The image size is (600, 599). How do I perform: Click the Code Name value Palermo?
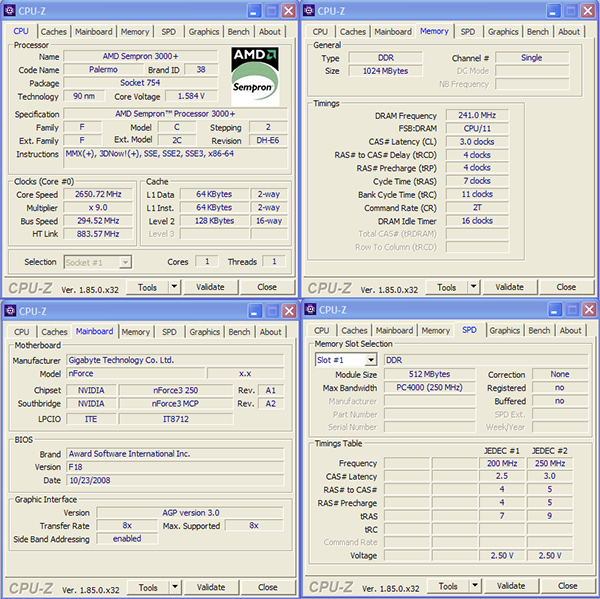pos(103,70)
